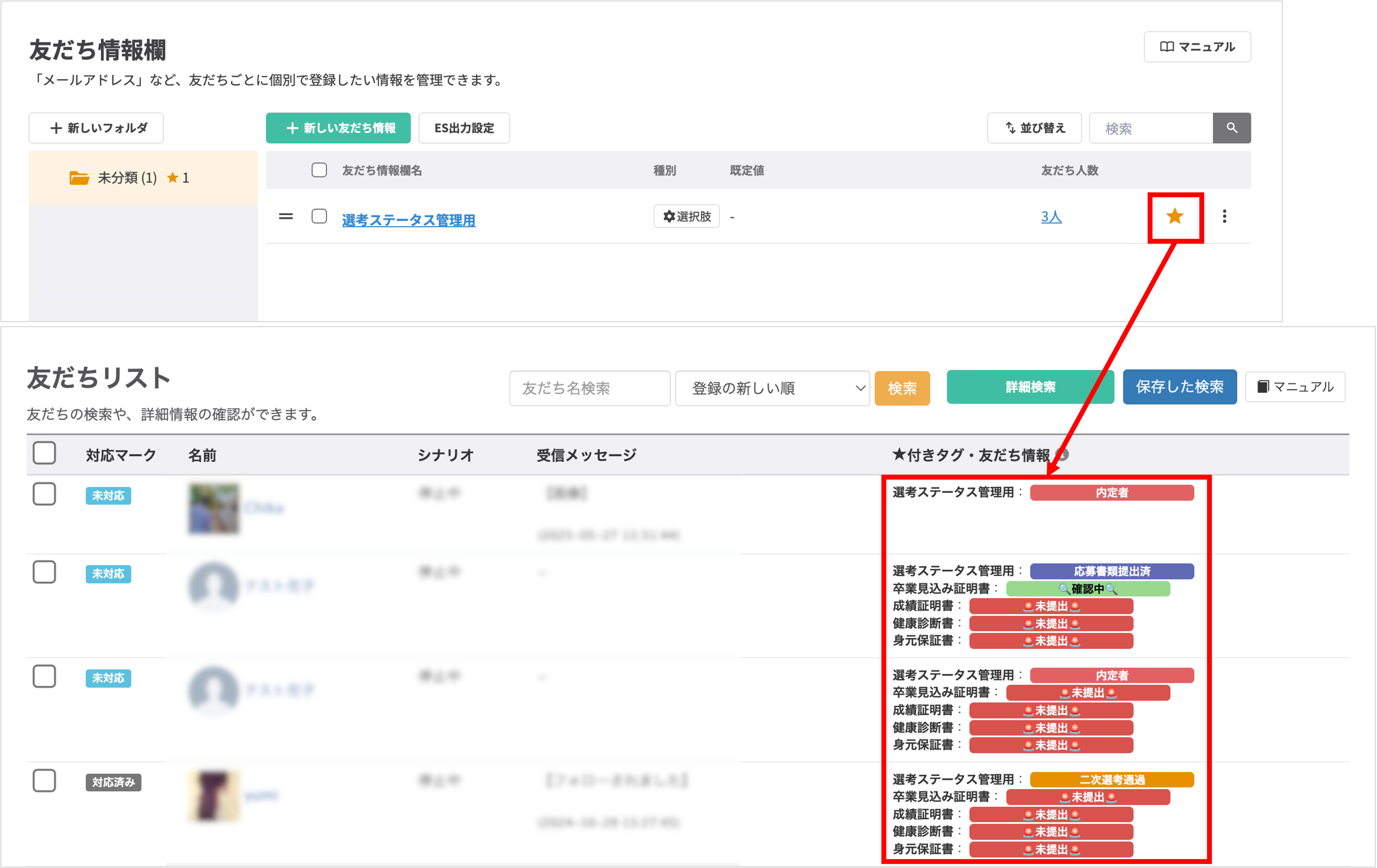The width and height of the screenshot is (1377, 868).
Task: Check the 選考ステータス管理用 row checkbox
Action: [319, 217]
